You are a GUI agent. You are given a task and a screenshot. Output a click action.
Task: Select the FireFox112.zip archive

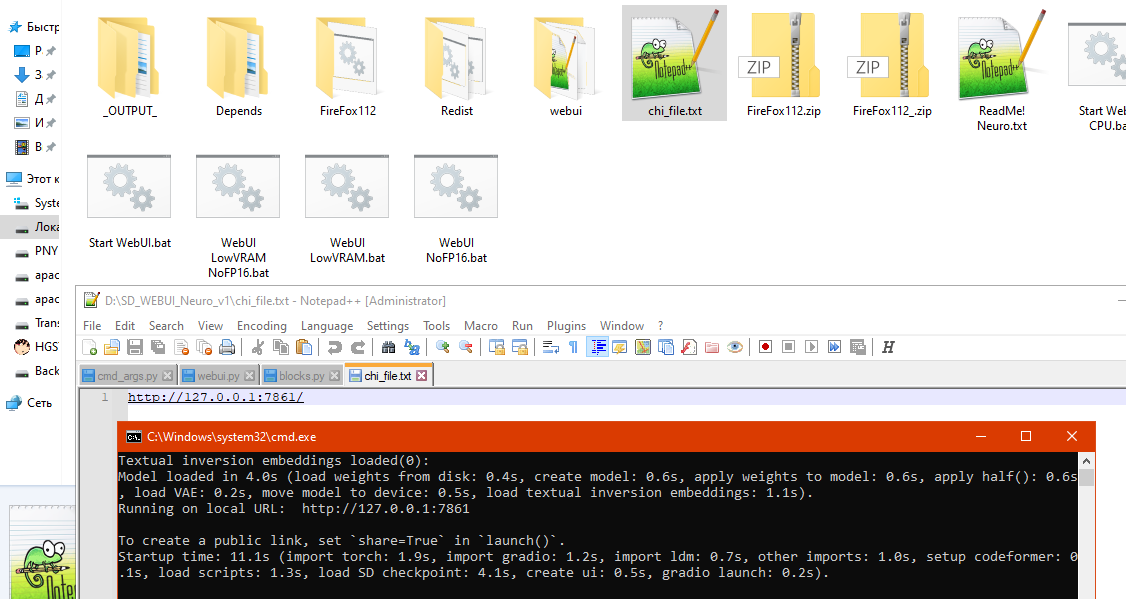coord(783,63)
